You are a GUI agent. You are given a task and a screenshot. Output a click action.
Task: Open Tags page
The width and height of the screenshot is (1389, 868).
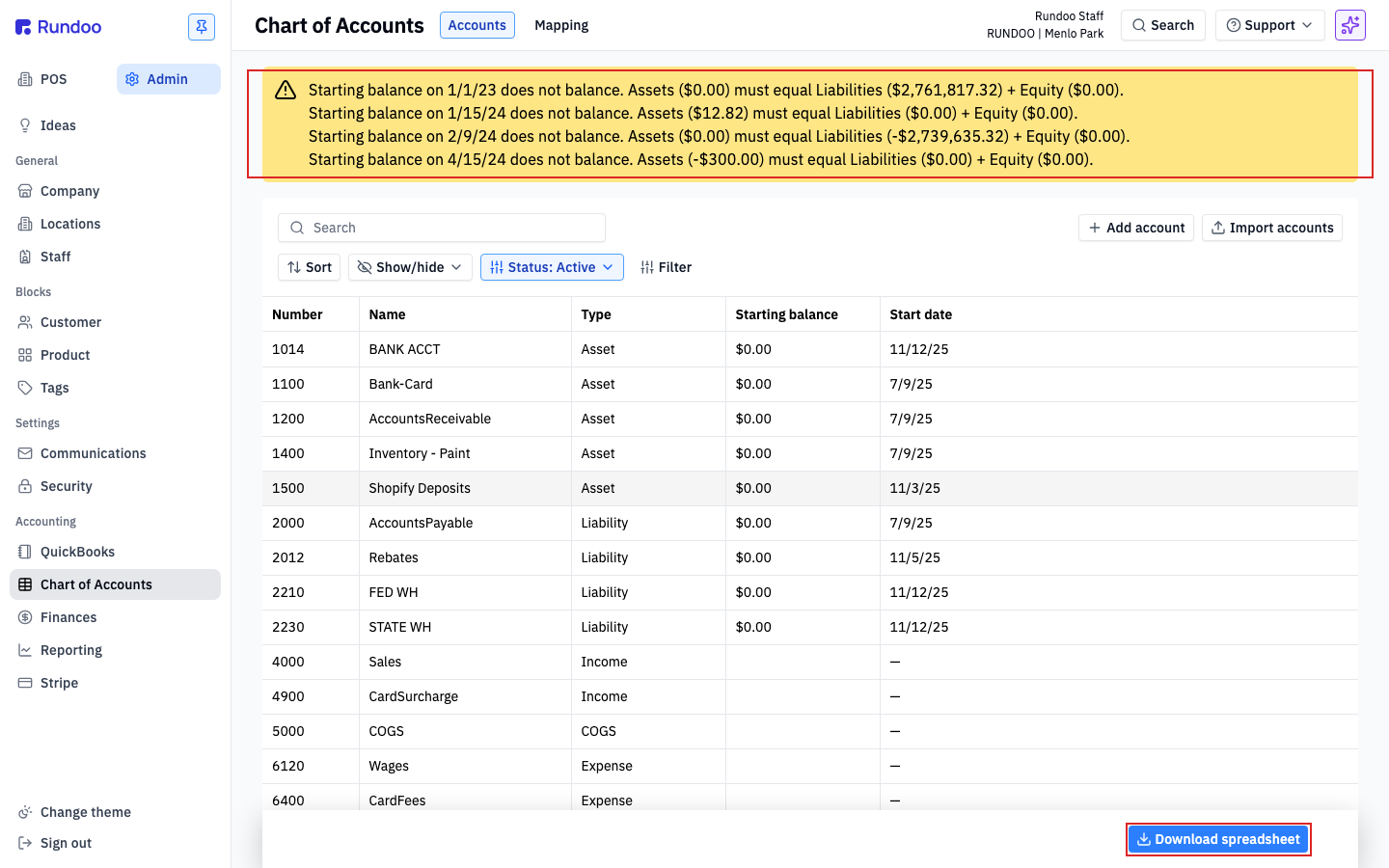[115, 388]
